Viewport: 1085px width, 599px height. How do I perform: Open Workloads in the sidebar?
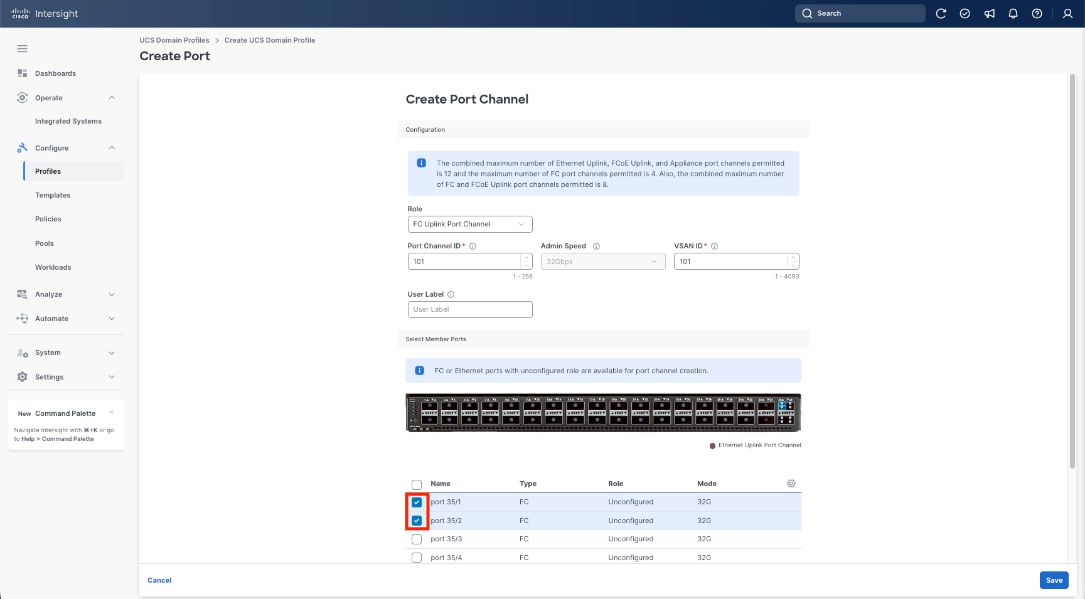[x=53, y=268]
